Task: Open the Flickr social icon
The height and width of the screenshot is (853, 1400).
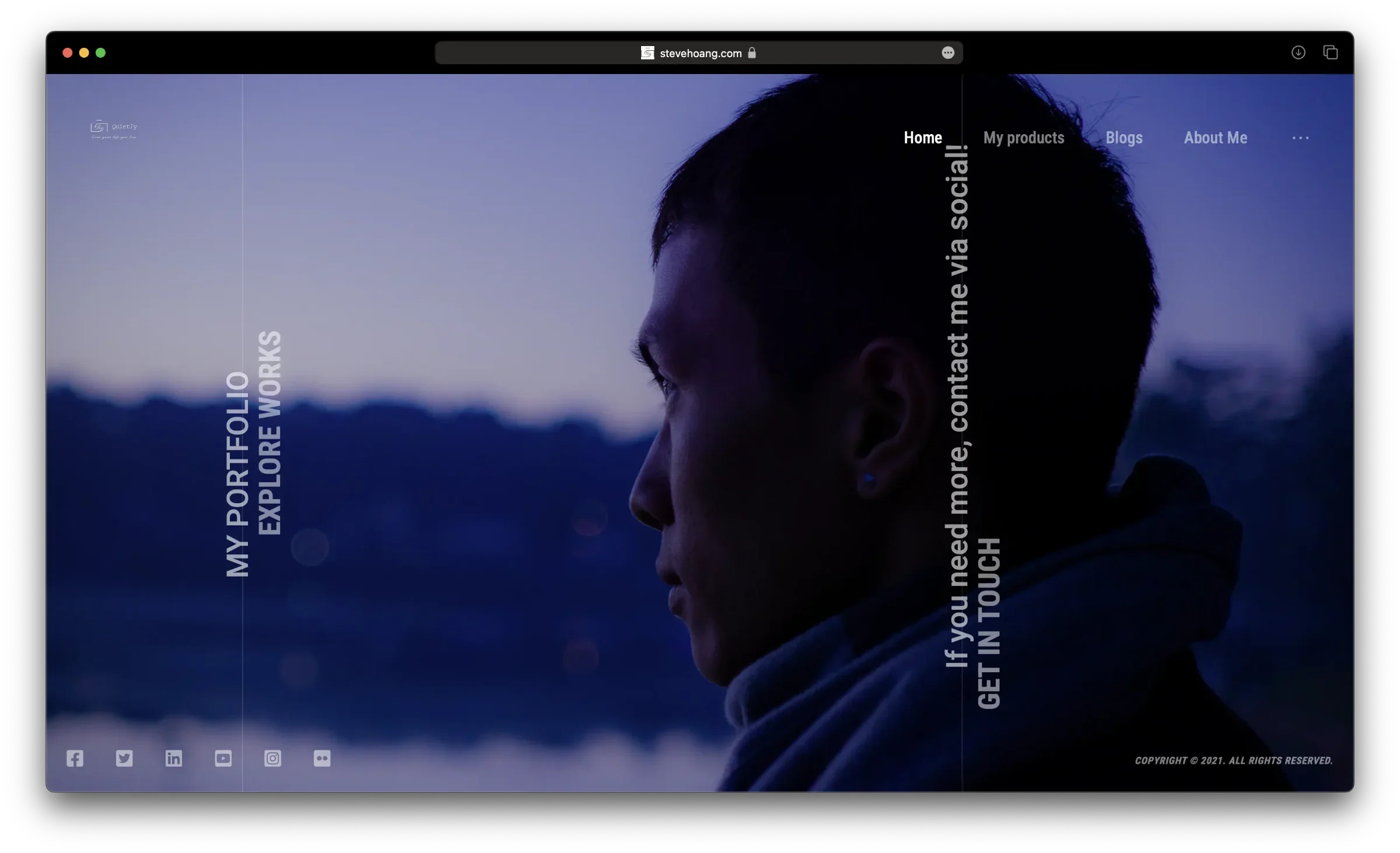Action: (x=322, y=758)
